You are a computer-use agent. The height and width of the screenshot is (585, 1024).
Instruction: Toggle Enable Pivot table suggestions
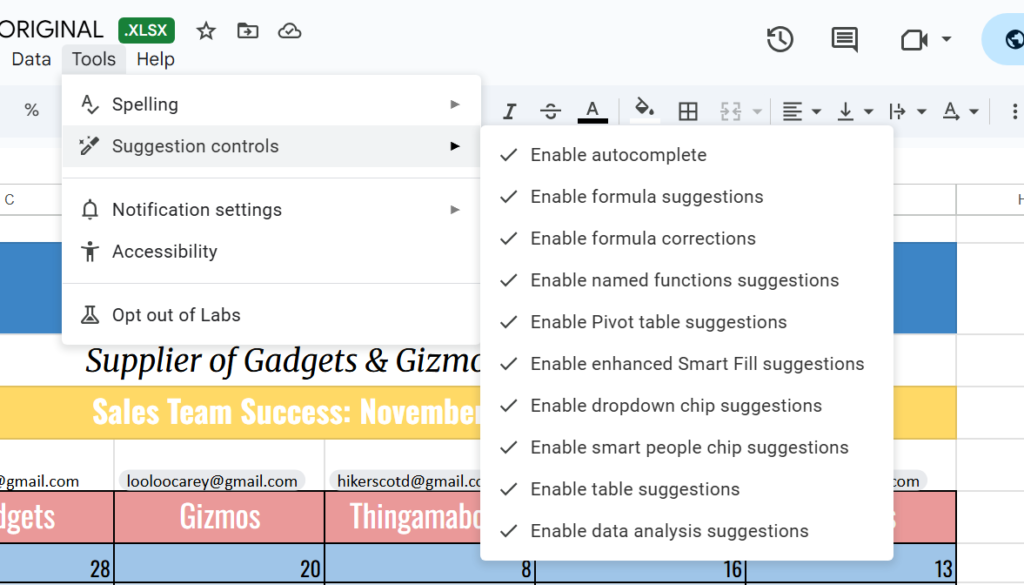(x=658, y=322)
